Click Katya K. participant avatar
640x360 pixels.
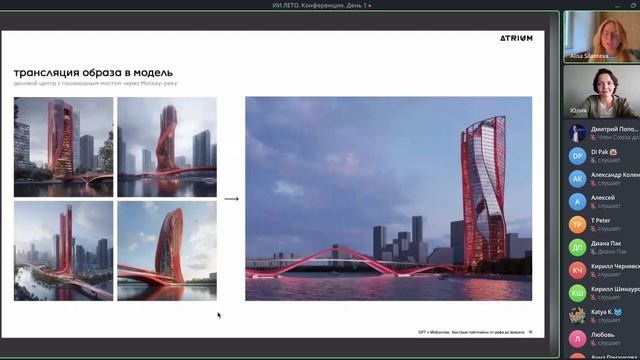point(577,316)
